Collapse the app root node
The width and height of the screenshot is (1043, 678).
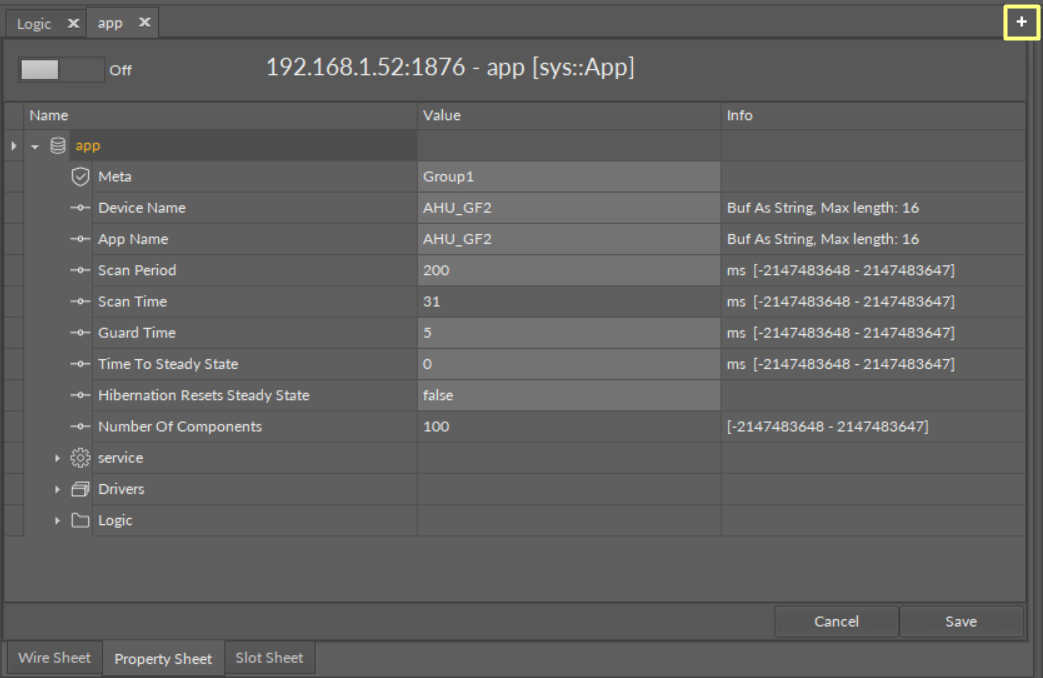tap(35, 146)
